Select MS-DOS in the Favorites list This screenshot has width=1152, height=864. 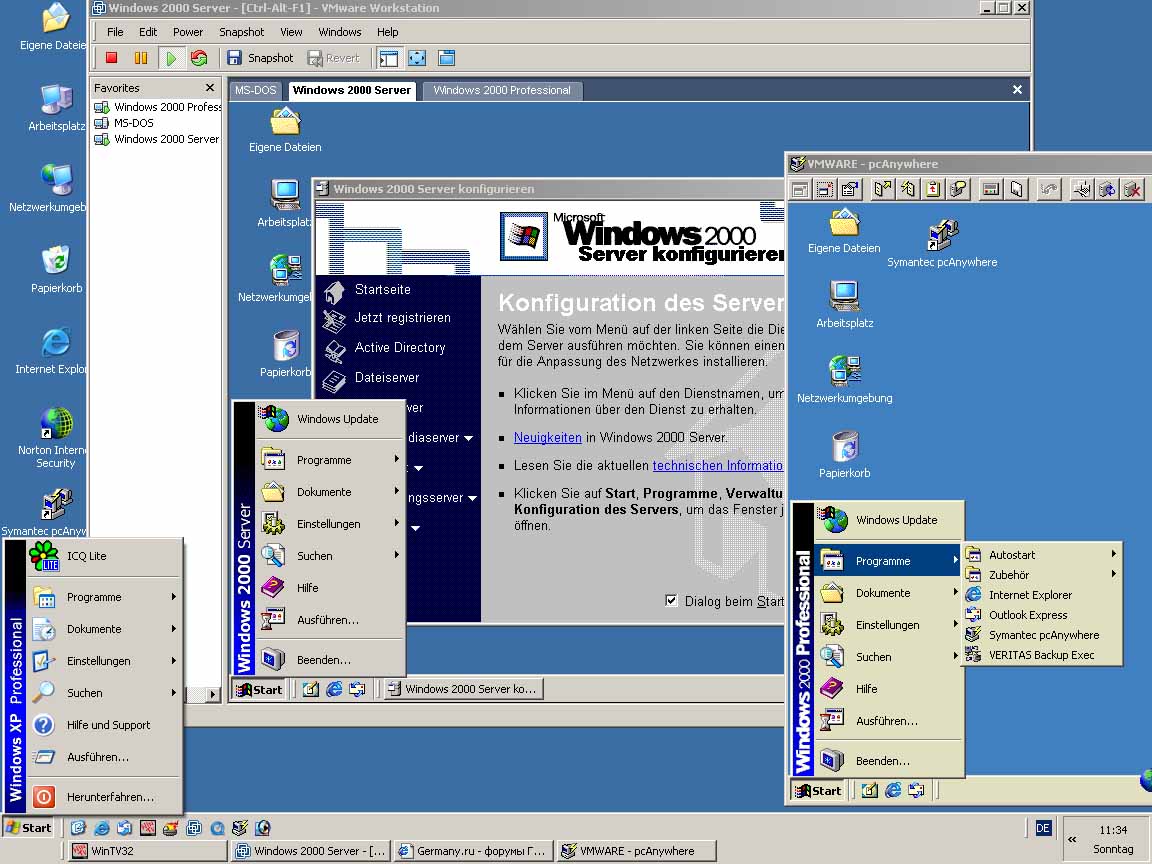[123, 123]
